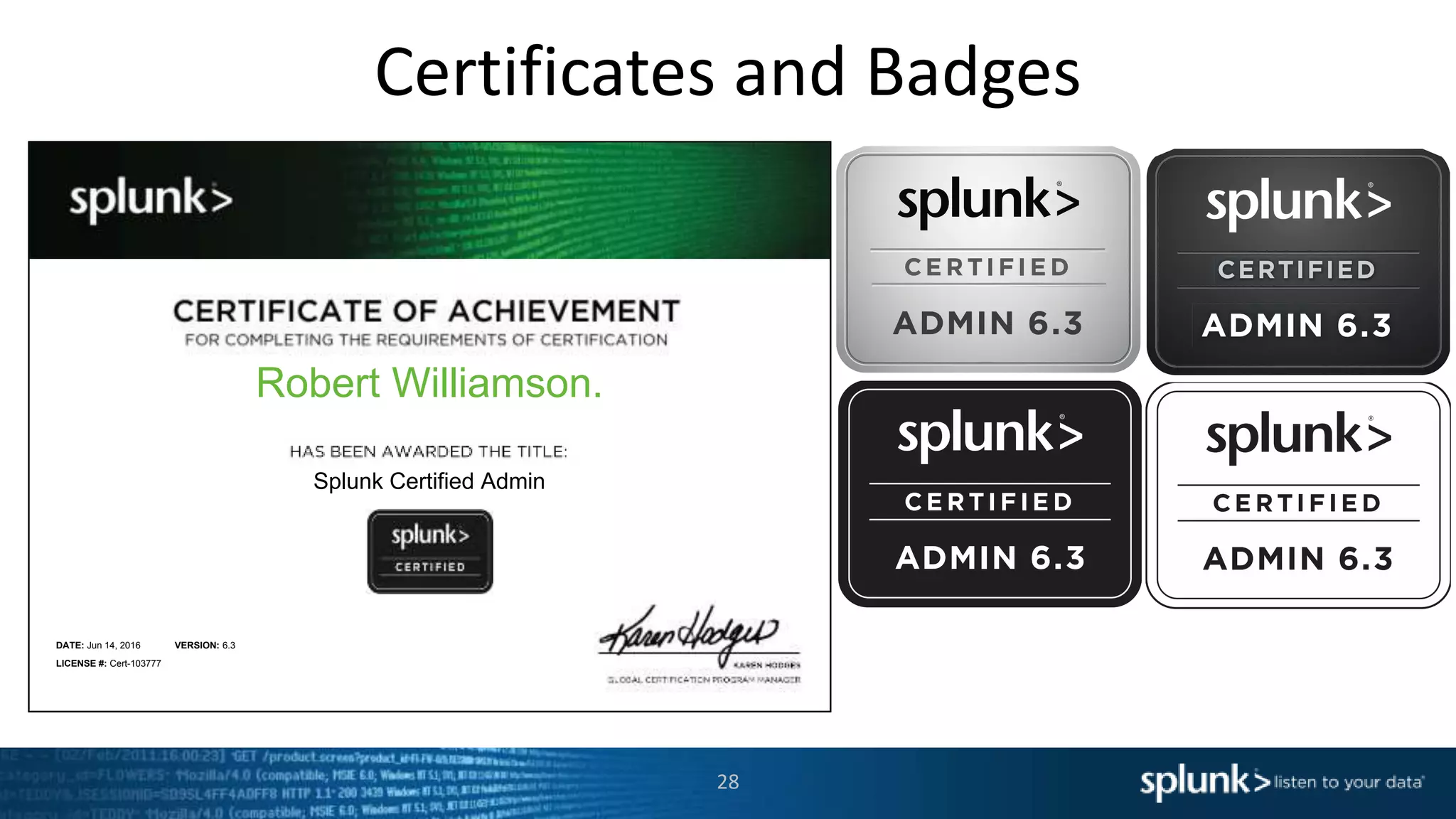Click the silver Splunk Certified Admin 6.3 badge
This screenshot has width=1456, height=819.
(x=988, y=259)
